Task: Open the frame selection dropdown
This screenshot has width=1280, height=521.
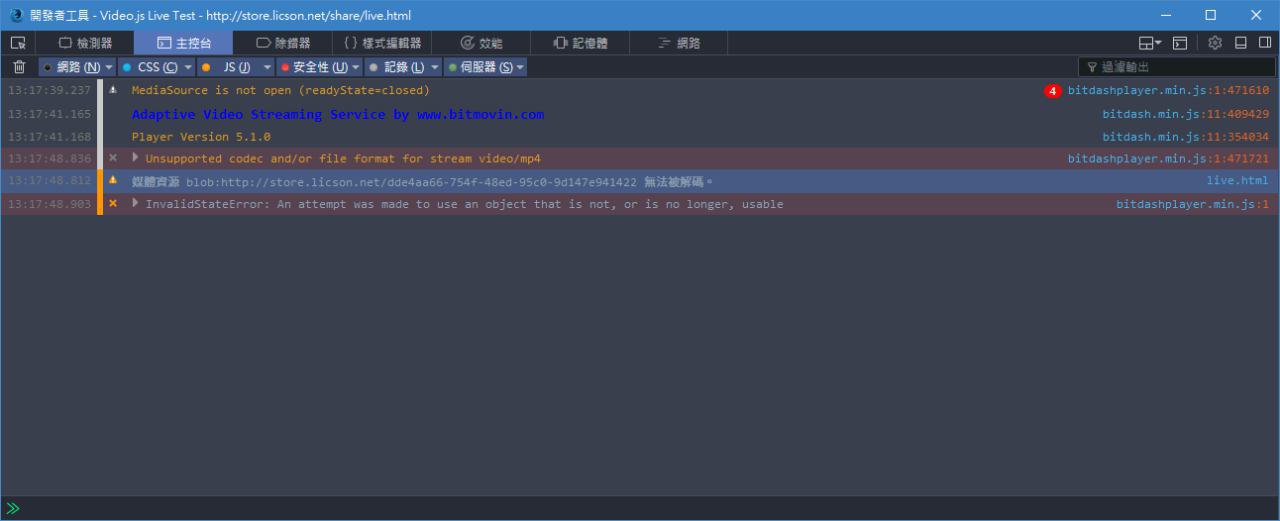Action: point(1150,43)
